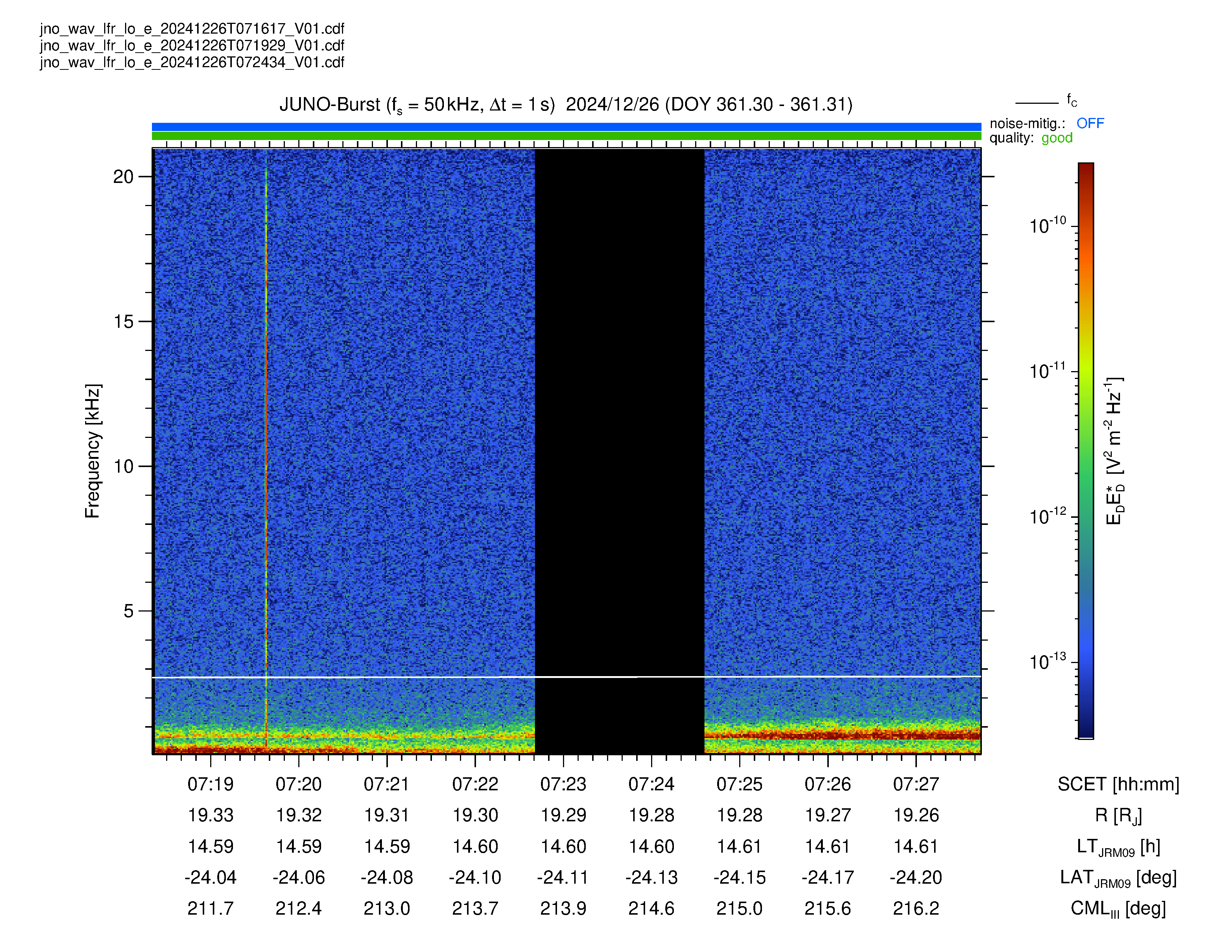Click the green quality status bar

coord(566,136)
